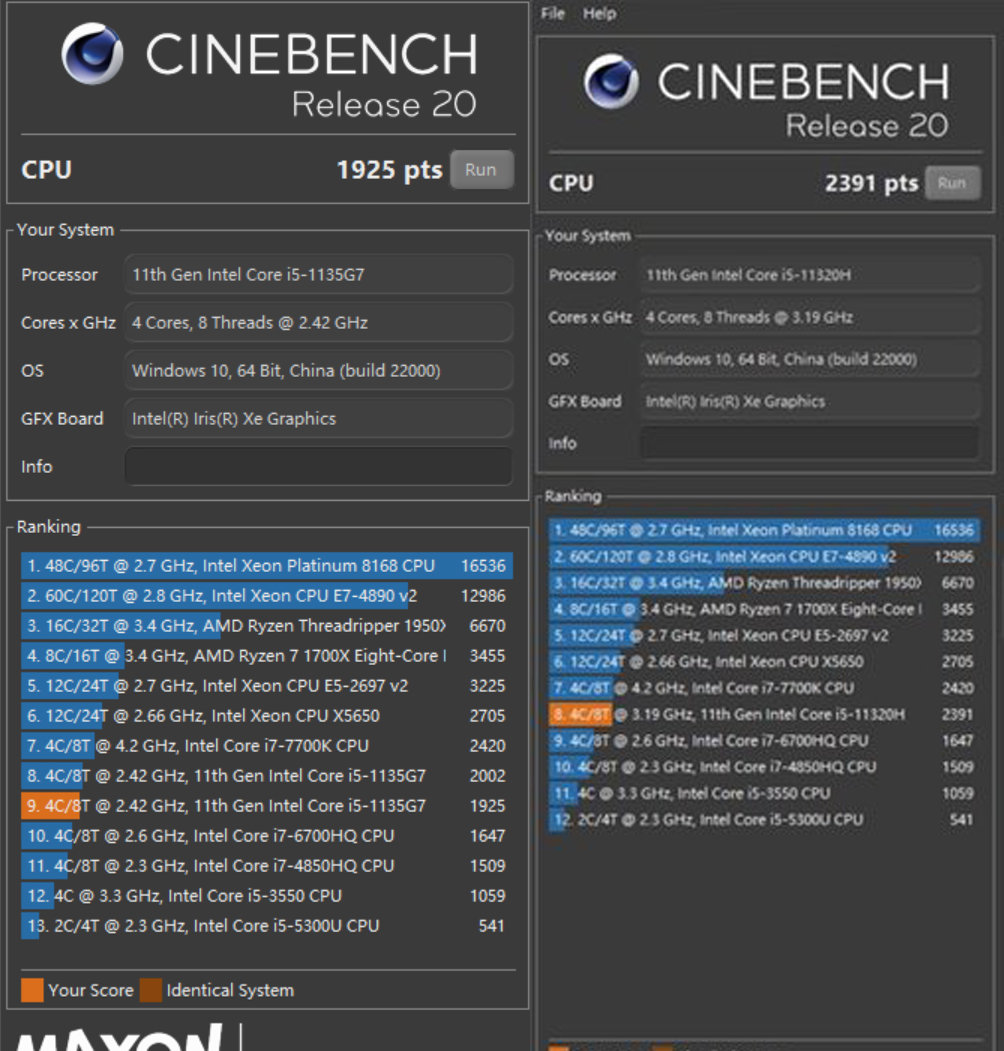Viewport: 1004px width, 1051px height.
Task: Click the Cinebench logo in left window
Action: click(92, 54)
